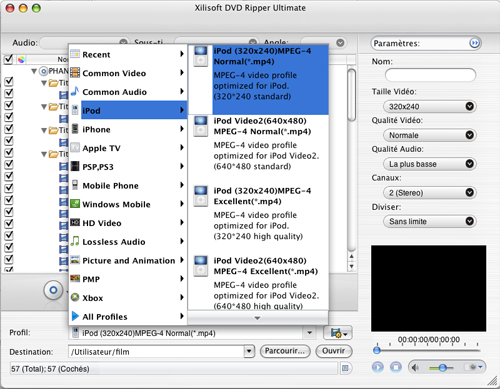Choose iPod (320x240)MPEG-4 Excellent profile
Image resolution: width=500 pixels, height=389 pixels.
(x=258, y=219)
